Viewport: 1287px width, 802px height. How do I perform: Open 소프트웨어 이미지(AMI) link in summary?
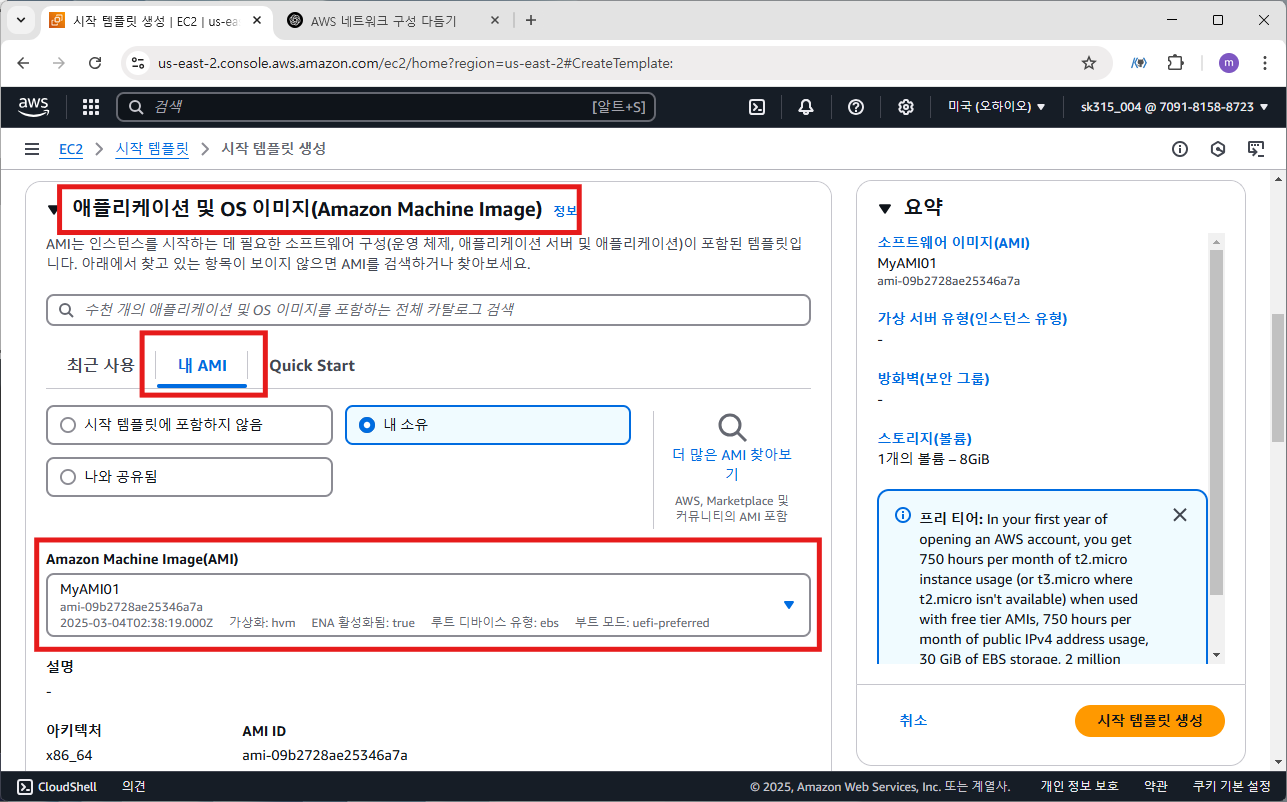[953, 242]
